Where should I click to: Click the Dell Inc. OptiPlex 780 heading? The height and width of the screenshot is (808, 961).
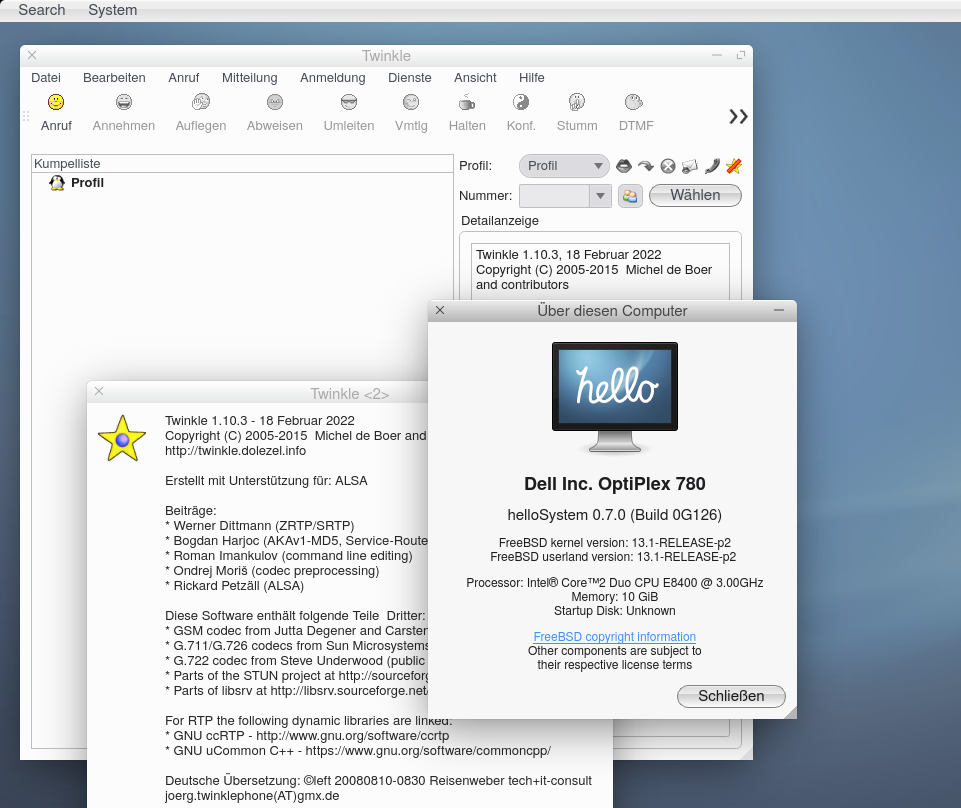click(615, 484)
